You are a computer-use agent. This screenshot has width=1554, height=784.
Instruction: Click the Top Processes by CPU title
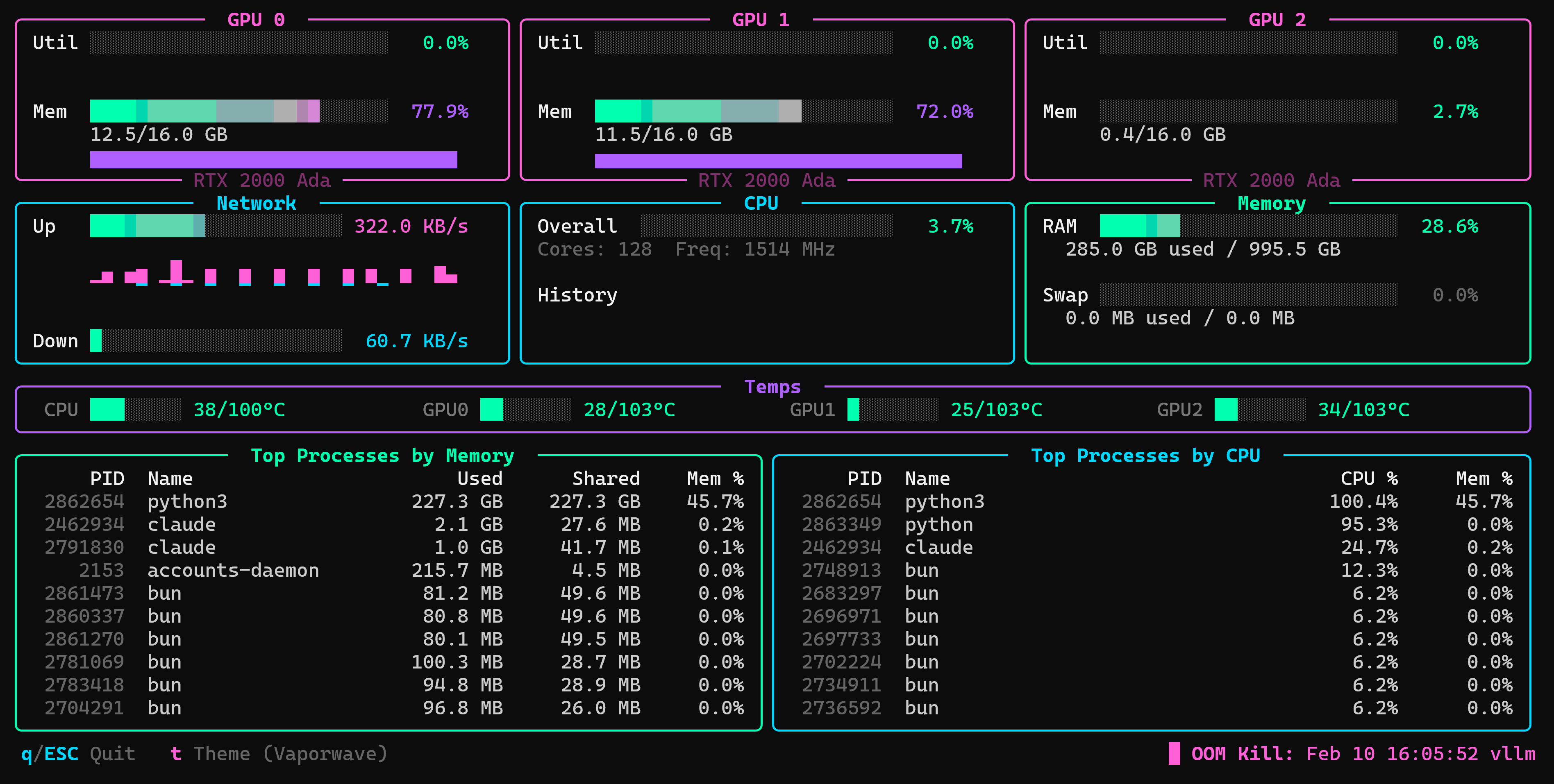pos(1145,455)
